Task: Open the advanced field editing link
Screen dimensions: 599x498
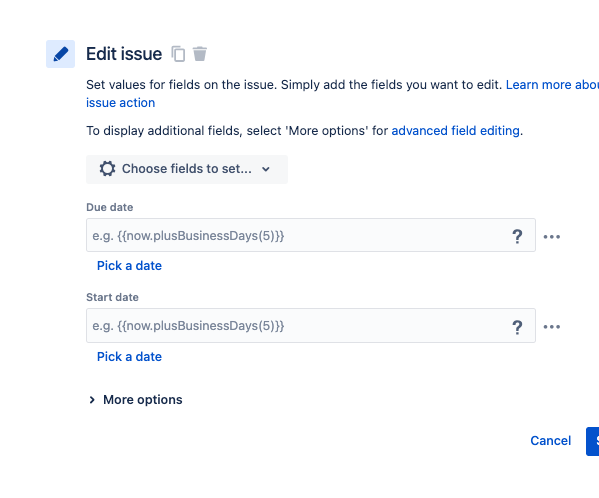Action: point(455,131)
